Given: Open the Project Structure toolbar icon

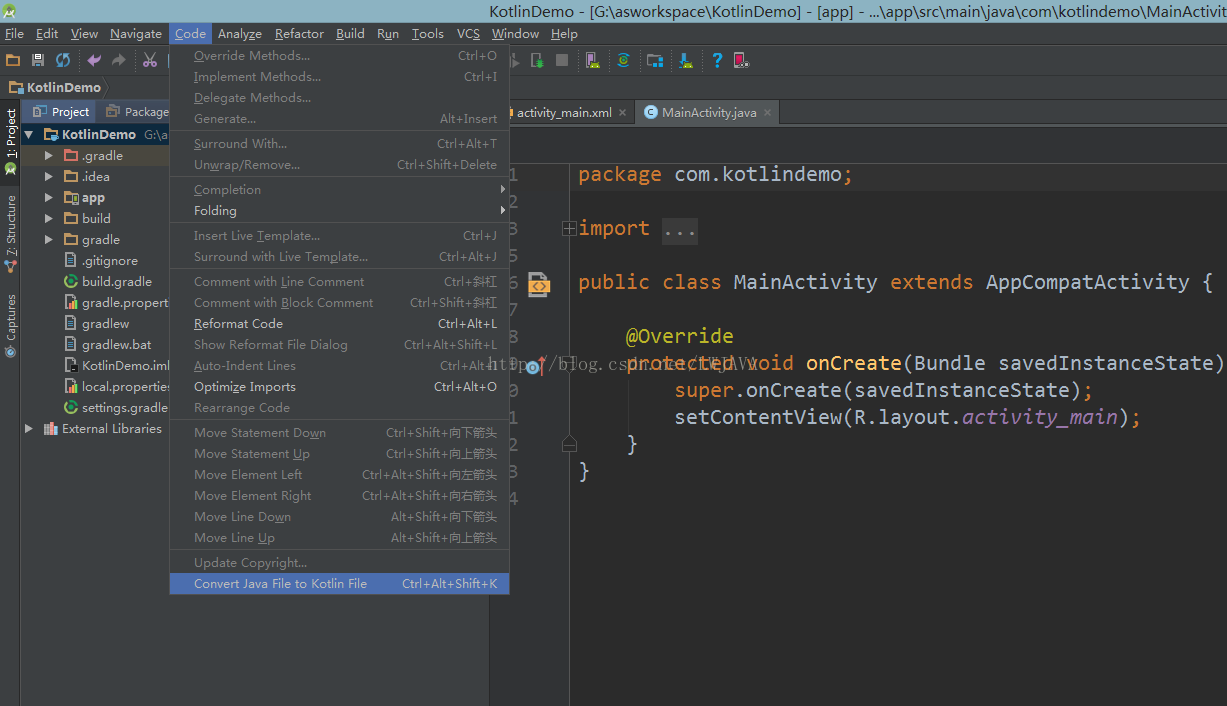Looking at the screenshot, I should coord(655,61).
